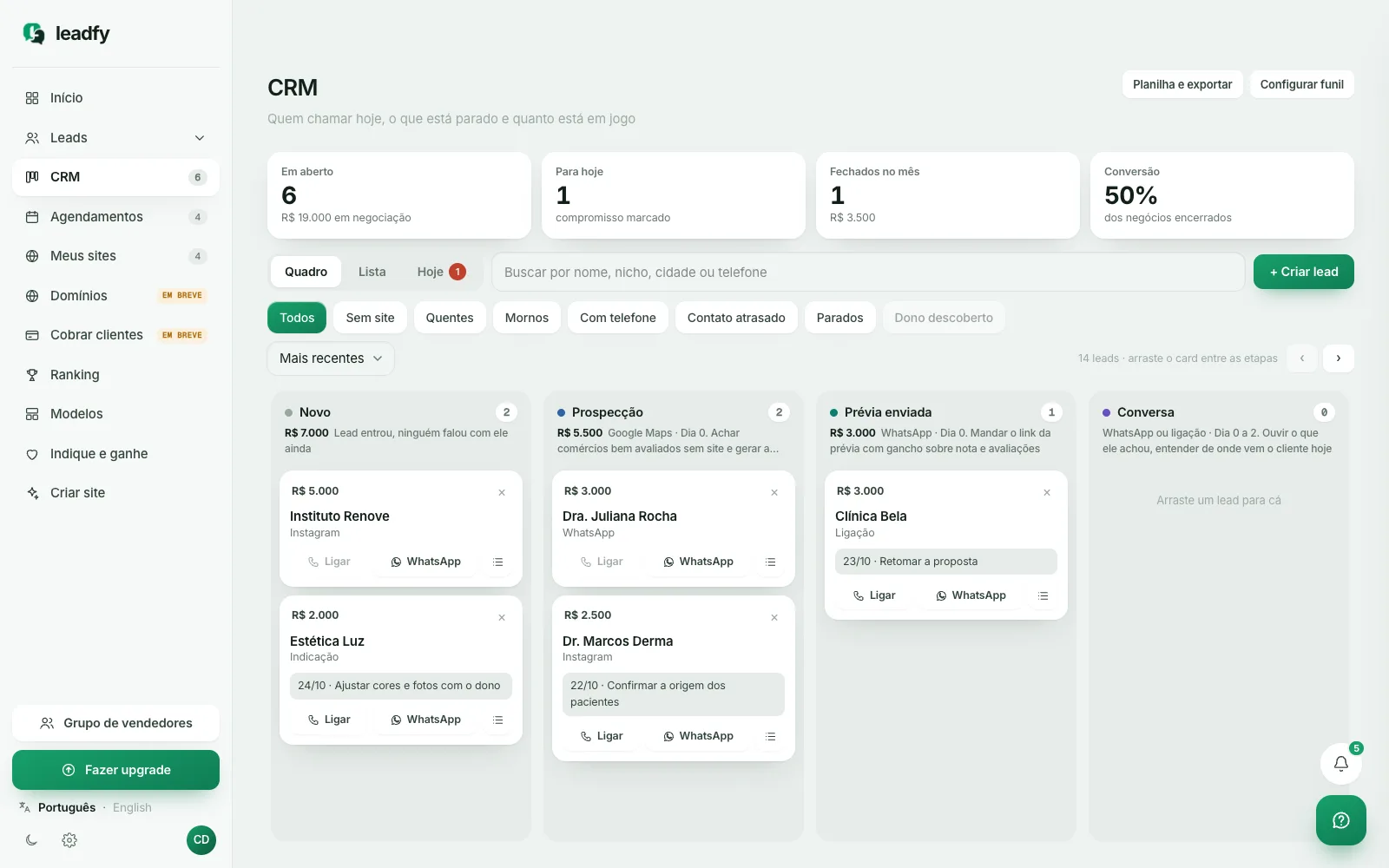The image size is (1389, 868).
Task: Select the Sem site filter chip
Action: click(370, 318)
